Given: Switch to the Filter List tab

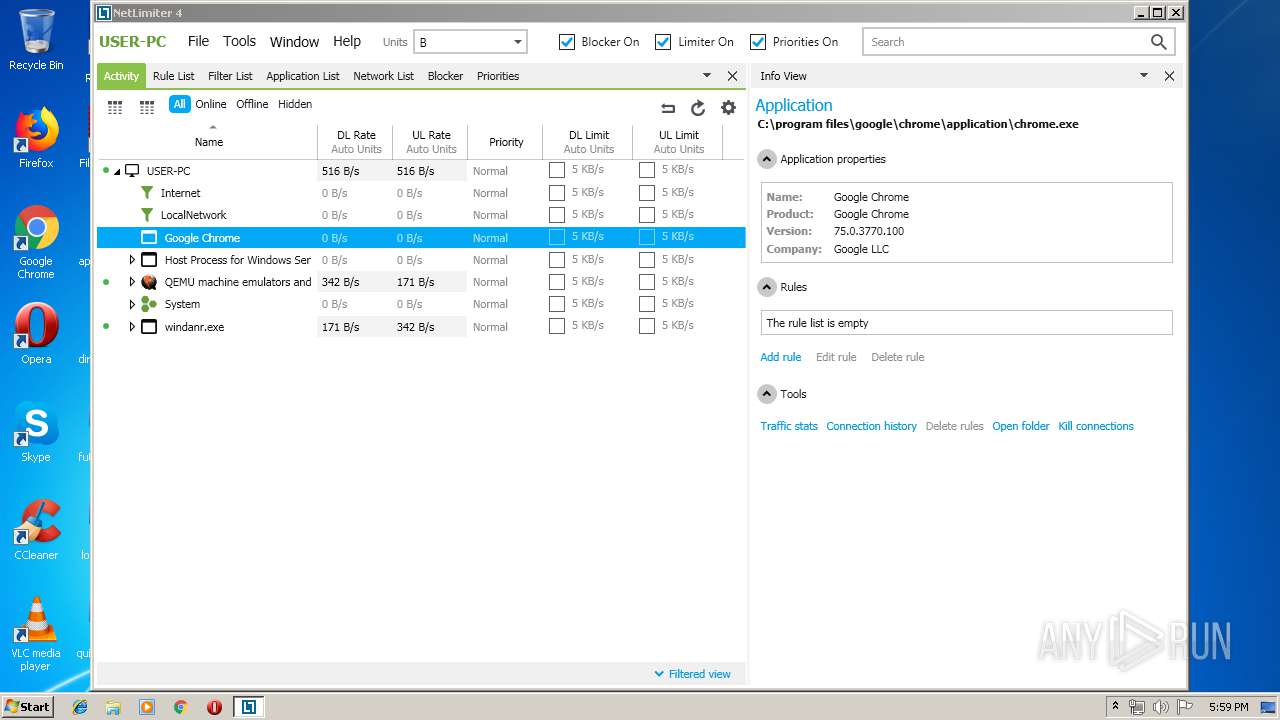Looking at the screenshot, I should [230, 76].
